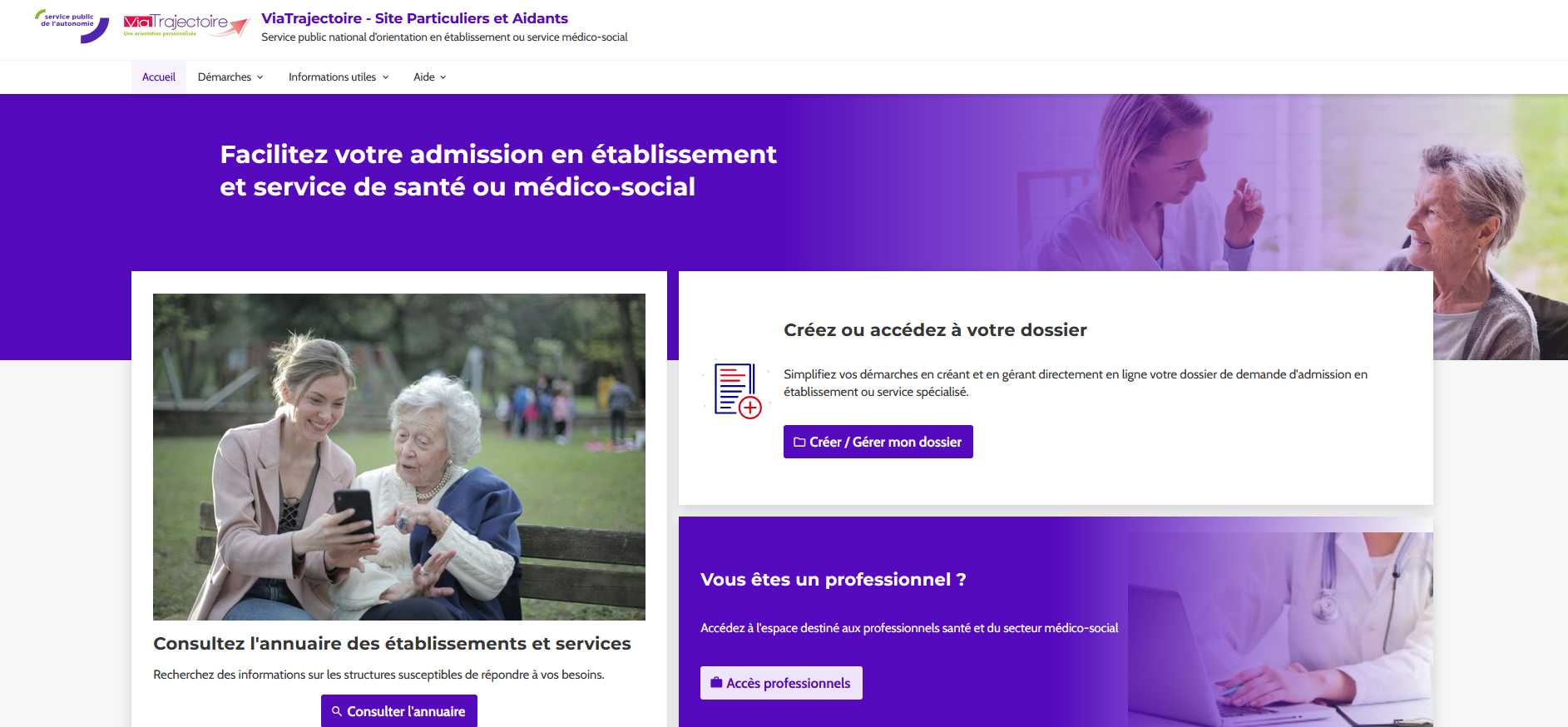1568x727 pixels.
Task: Click the document with red plus icon
Action: point(737,391)
